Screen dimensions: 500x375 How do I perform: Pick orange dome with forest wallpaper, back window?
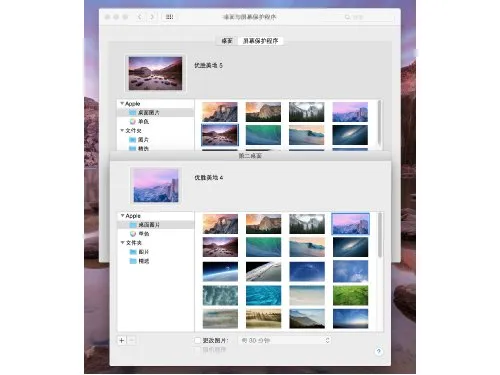coord(263,112)
